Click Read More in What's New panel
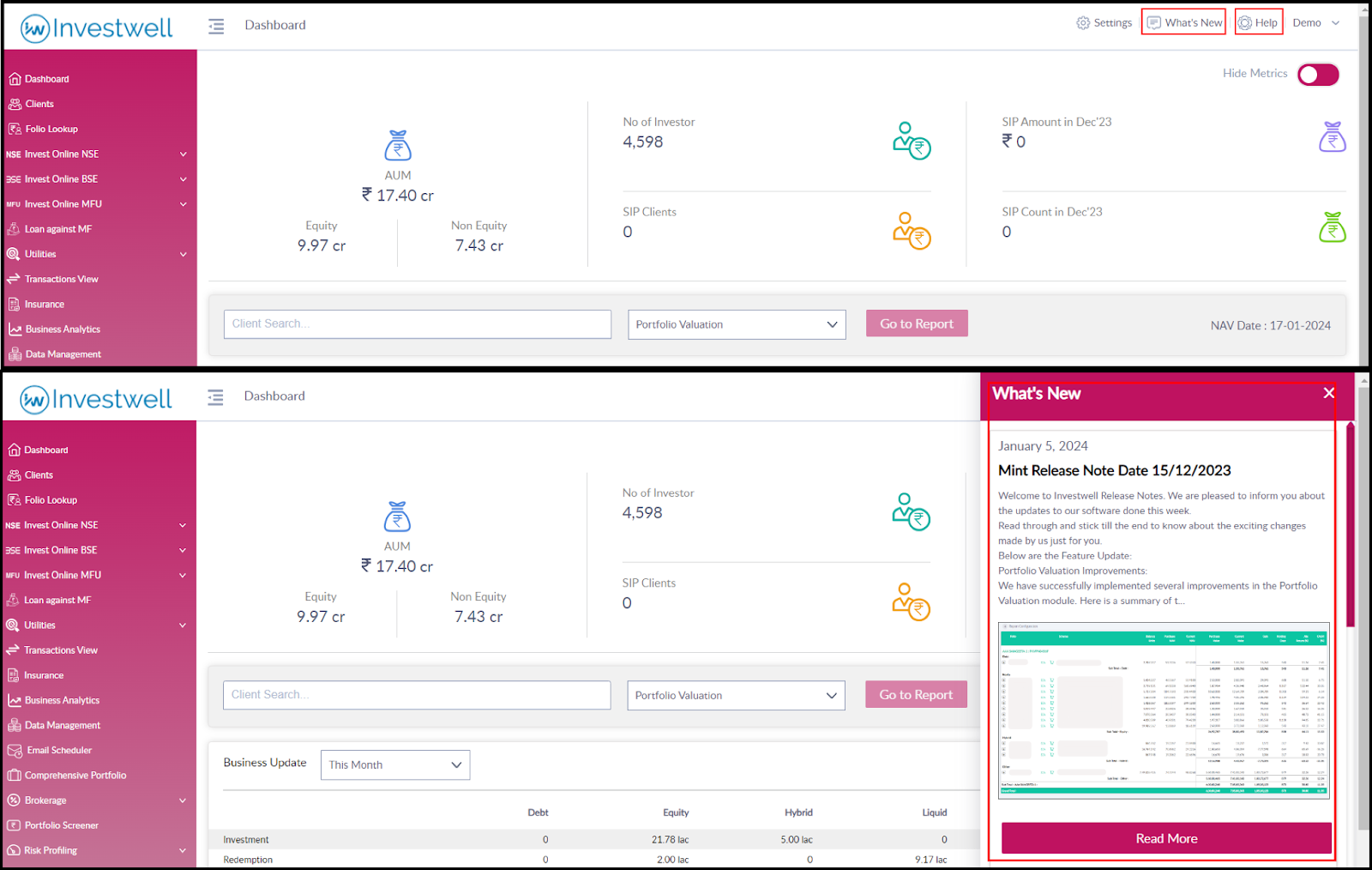This screenshot has height=870, width=1372. click(1166, 838)
